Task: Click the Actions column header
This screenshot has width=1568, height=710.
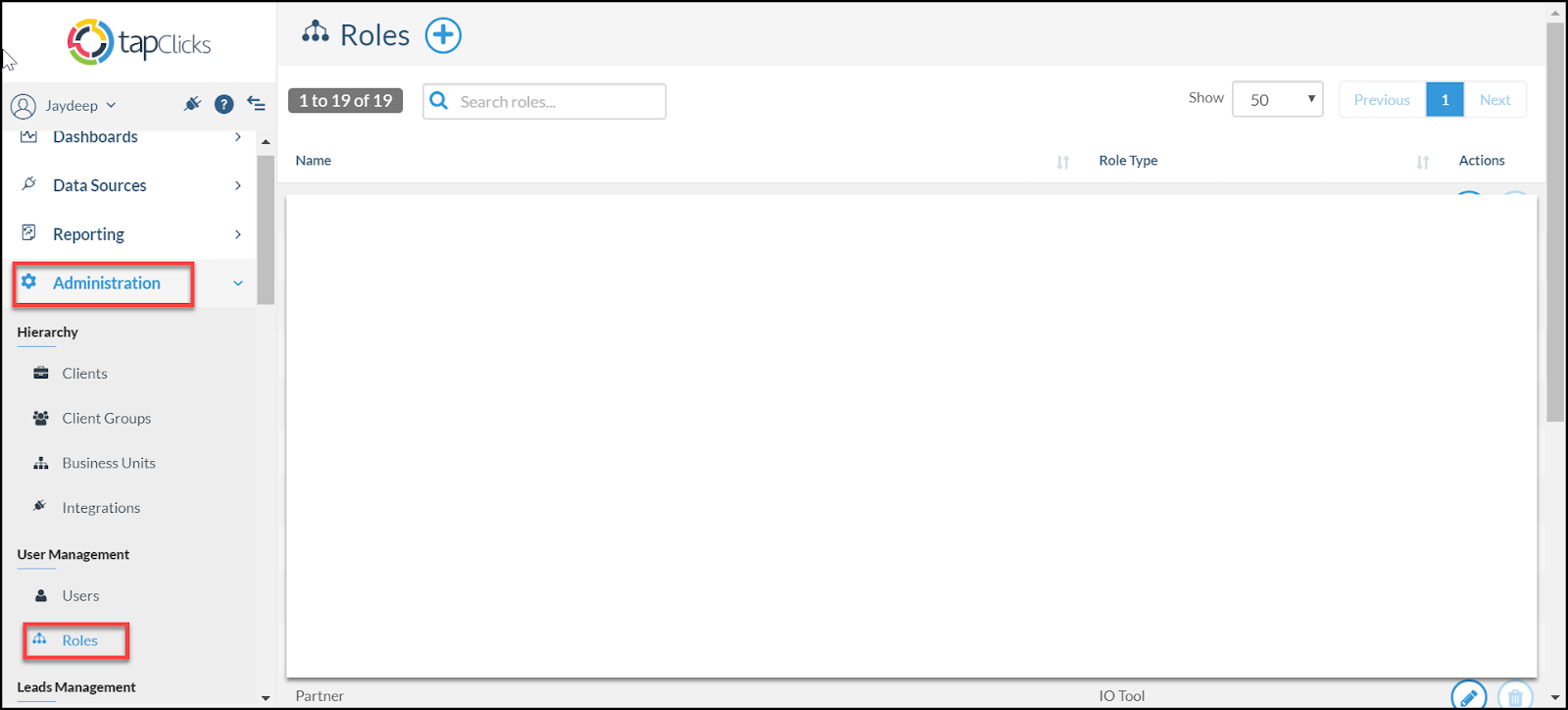Action: click(x=1481, y=161)
